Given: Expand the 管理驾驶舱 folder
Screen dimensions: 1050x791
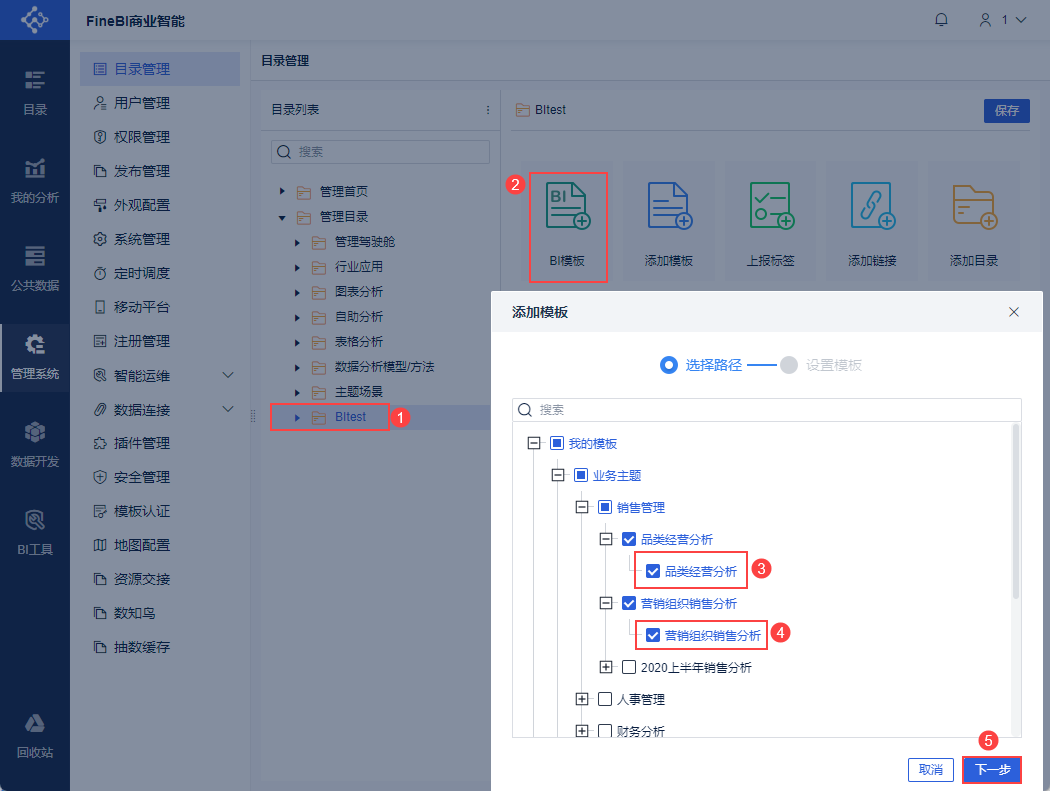Looking at the screenshot, I should (x=297, y=242).
